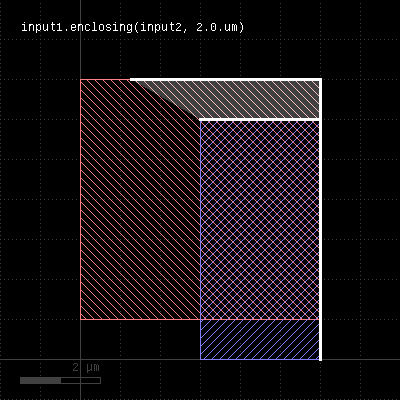Click white edge along top of blue rectangle
The width and height of the screenshot is (400, 400).
click(x=260, y=119)
